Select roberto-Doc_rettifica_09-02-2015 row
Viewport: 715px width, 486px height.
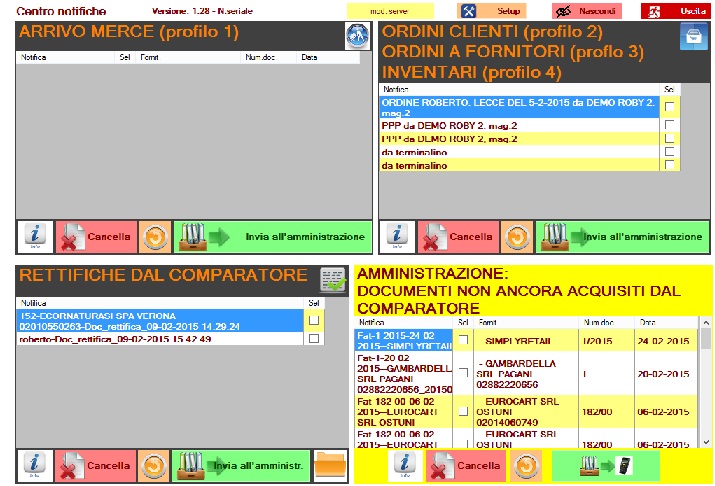[x=160, y=339]
